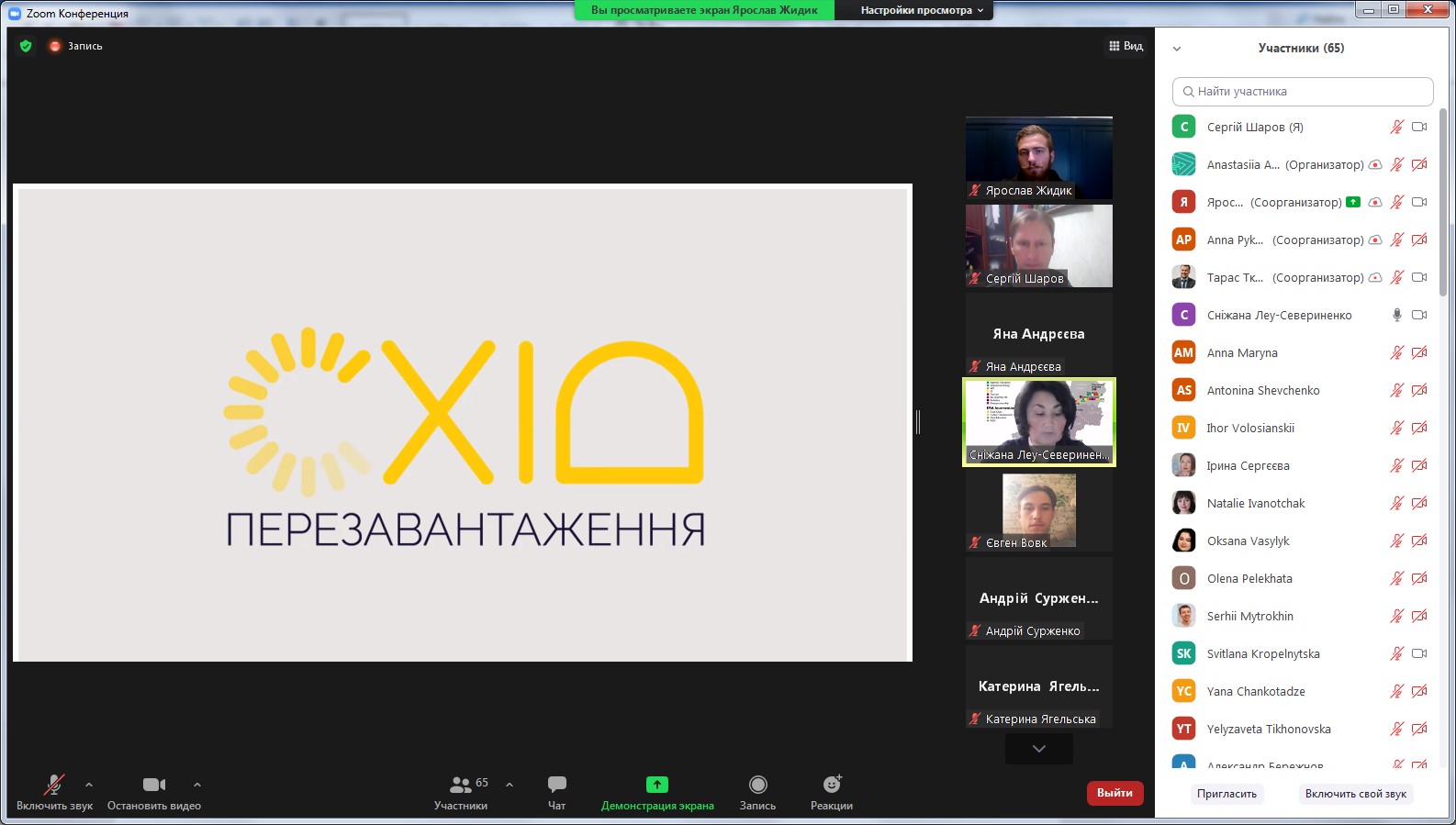Click Включить свой звук button
This screenshot has width=1456, height=825.
[1356, 794]
